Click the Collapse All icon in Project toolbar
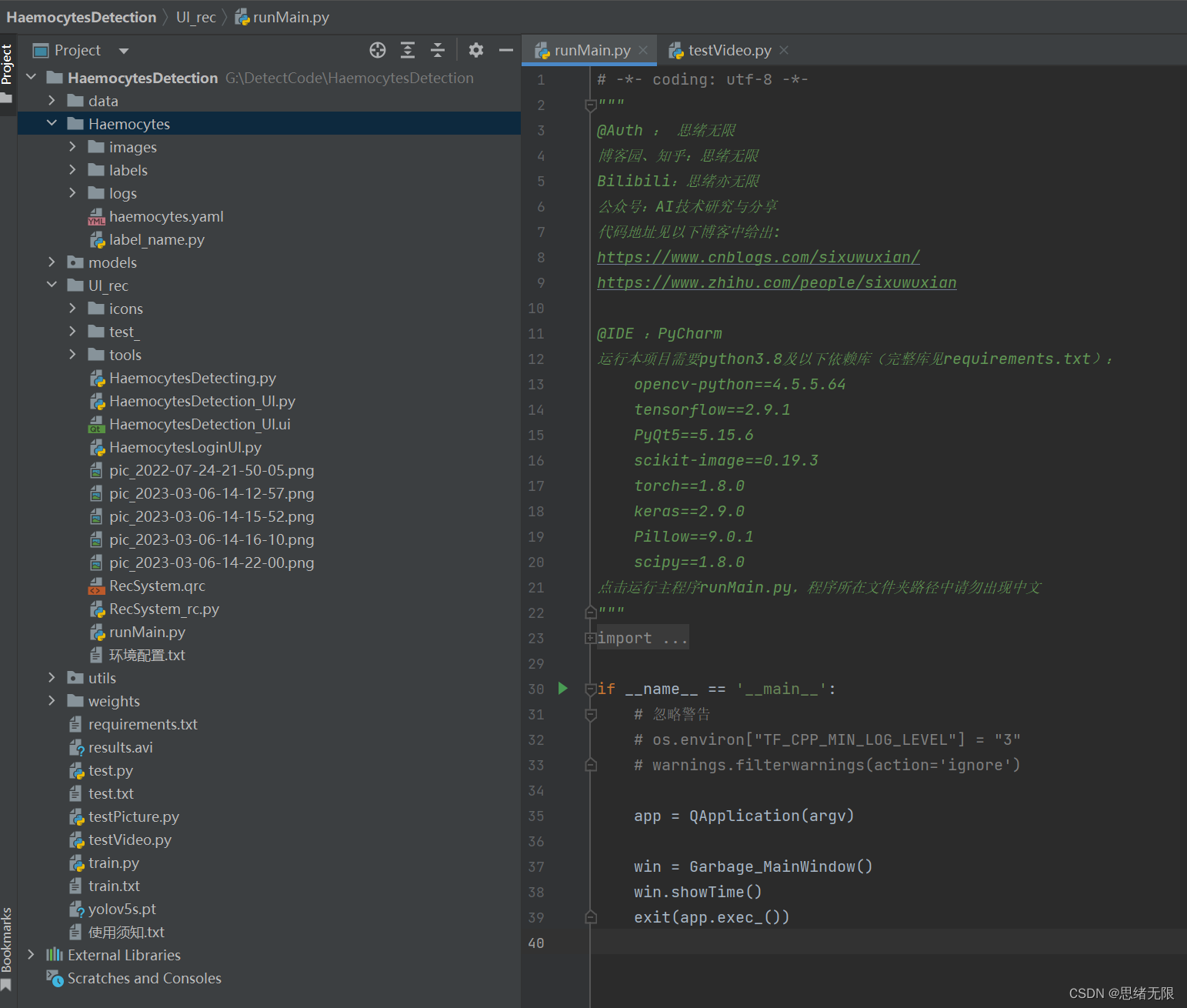The width and height of the screenshot is (1187, 1008). 438,50
